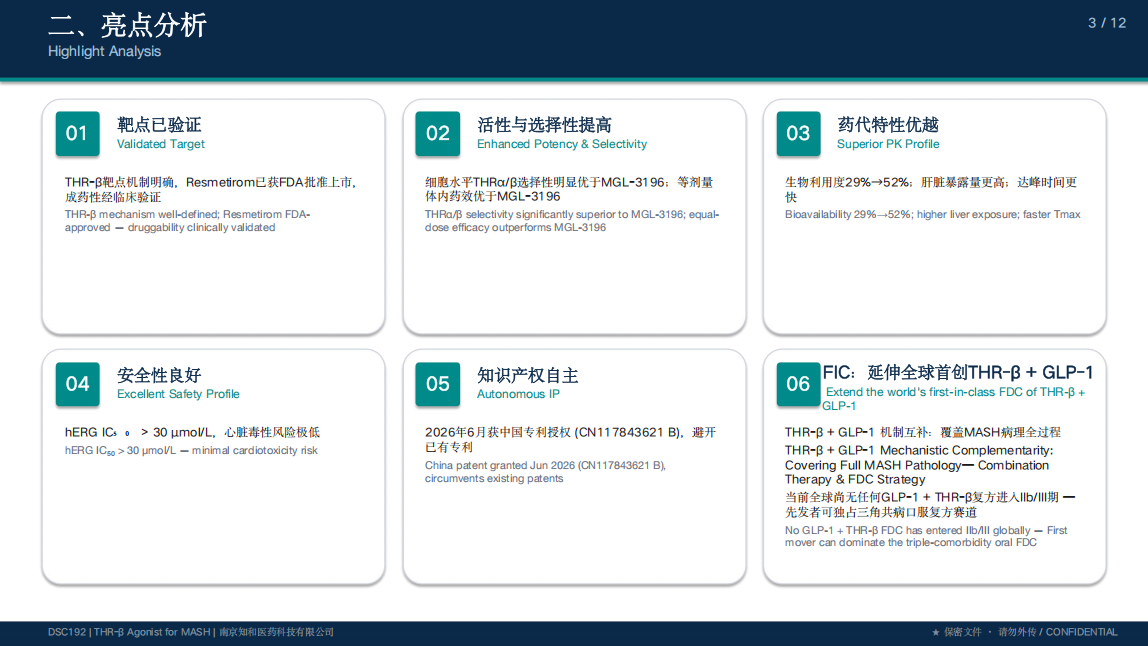Click 'minimal cardiotoxicity risk' English text

(191, 450)
